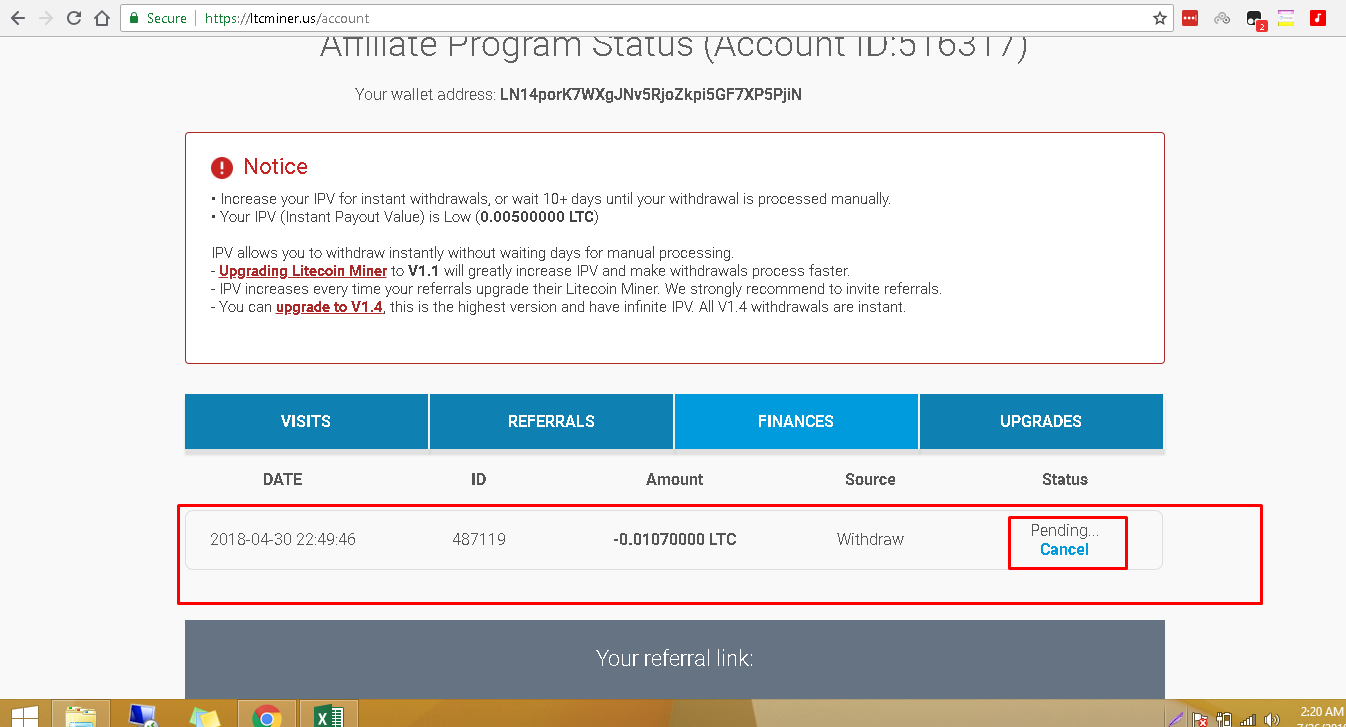The image size is (1346, 727).
Task: Click the Pending... status text
Action: click(1064, 530)
